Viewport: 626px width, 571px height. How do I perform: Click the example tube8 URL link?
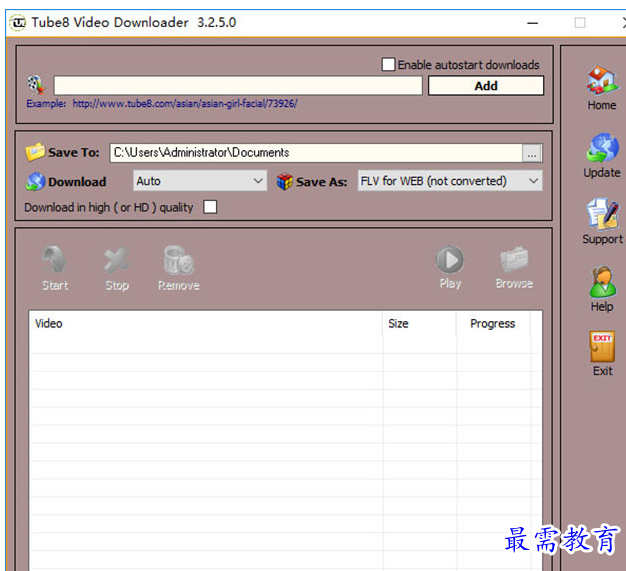pyautogui.click(x=185, y=104)
